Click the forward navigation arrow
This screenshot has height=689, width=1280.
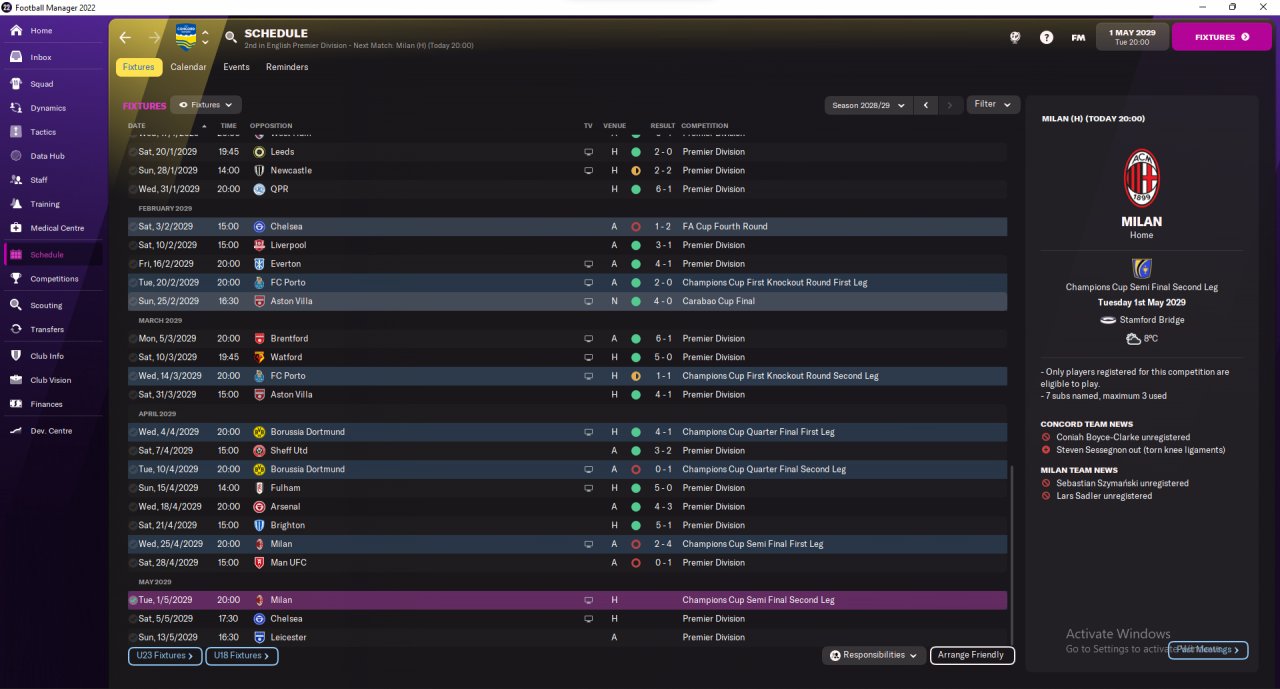[154, 37]
